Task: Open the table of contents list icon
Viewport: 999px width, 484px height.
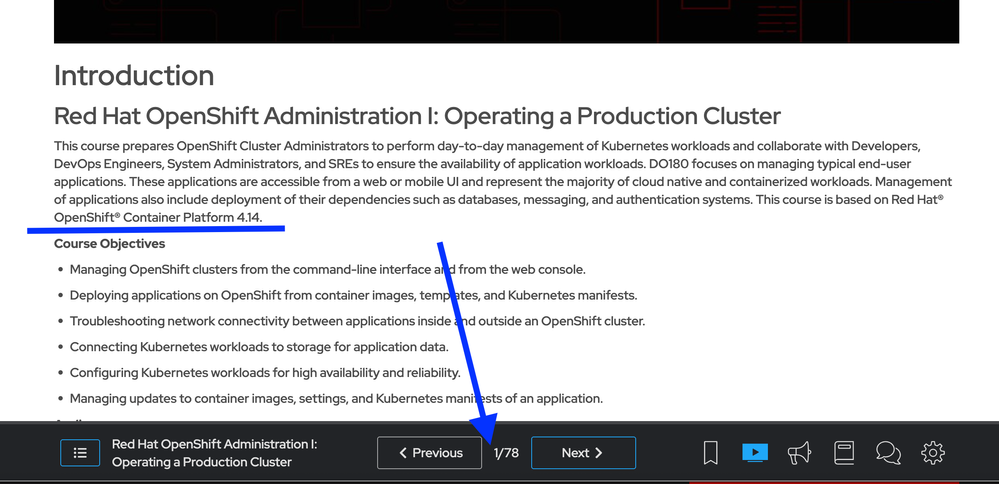Action: [80, 453]
